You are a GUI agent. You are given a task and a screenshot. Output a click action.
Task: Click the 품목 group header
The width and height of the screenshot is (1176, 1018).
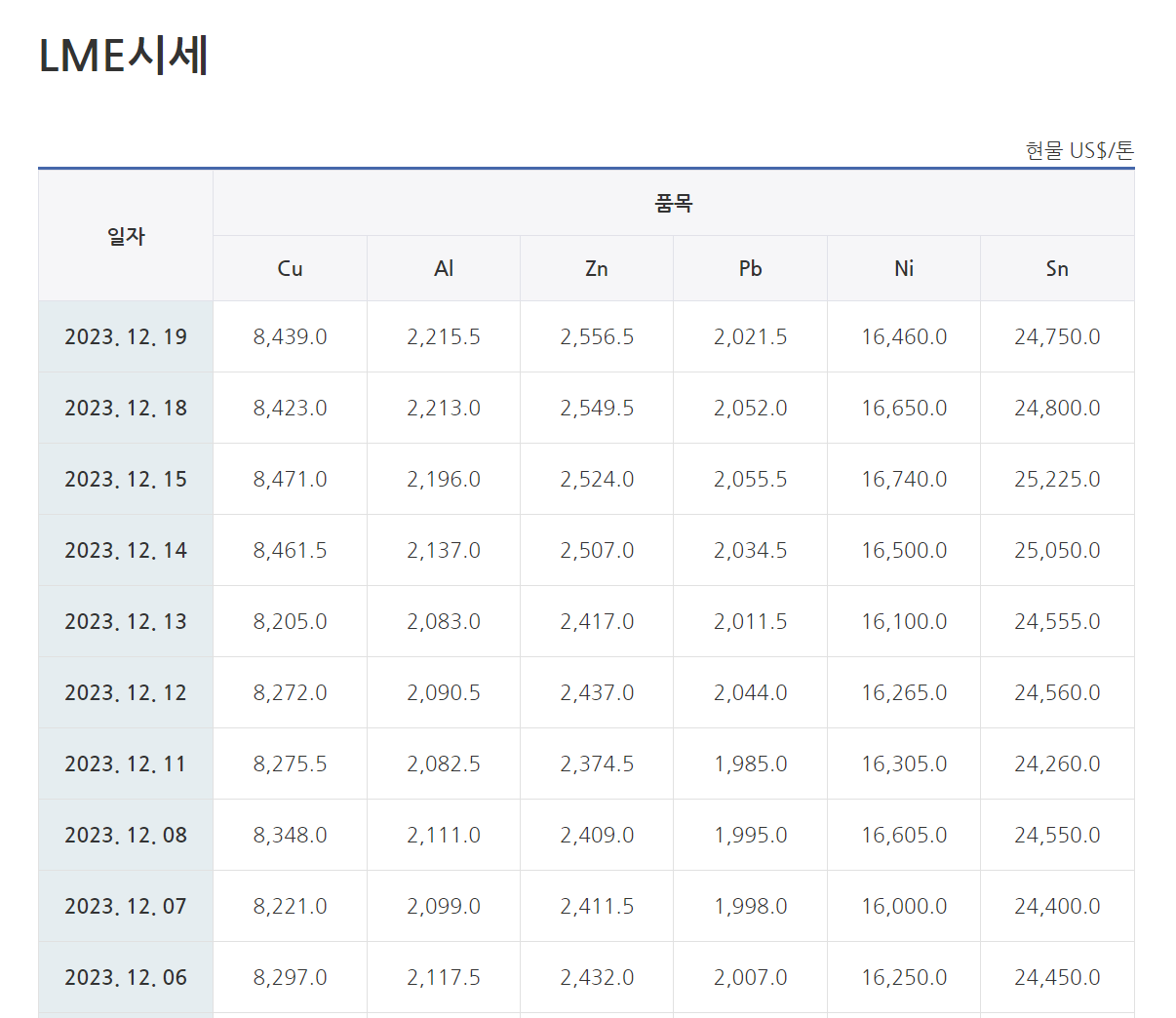pyautogui.click(x=673, y=203)
